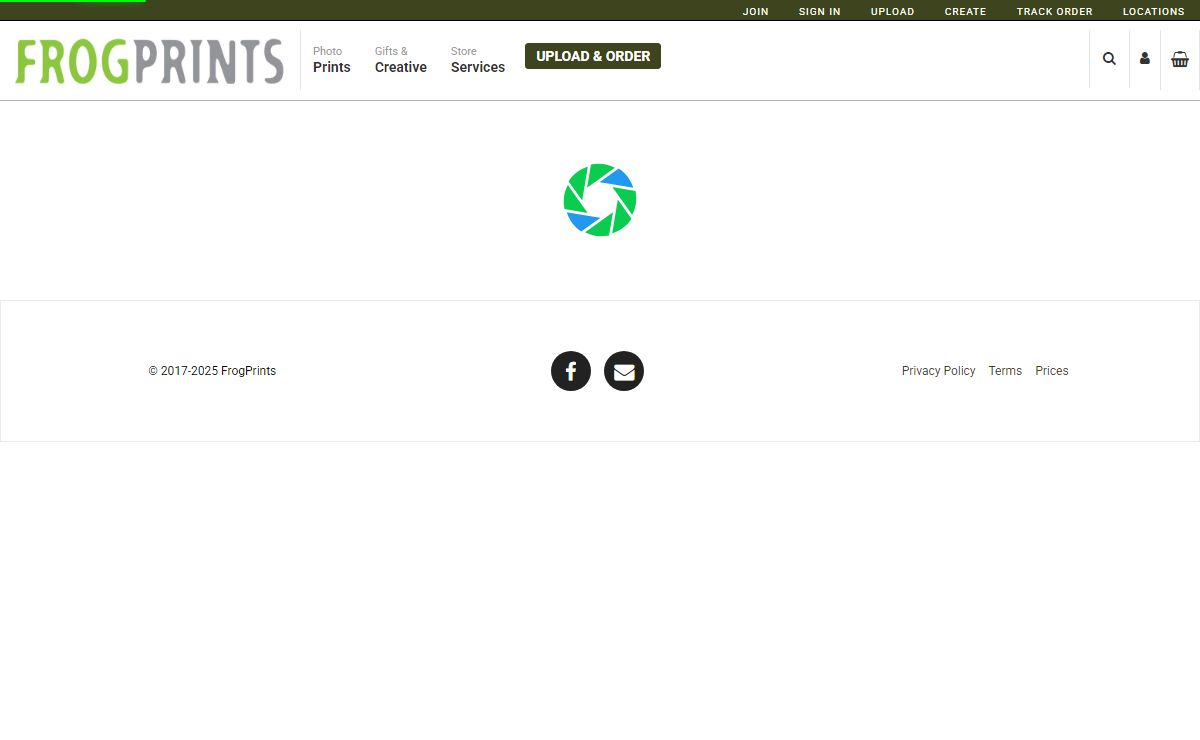The height and width of the screenshot is (740, 1200).
Task: Open the search magnifier icon
Action: [x=1109, y=59]
